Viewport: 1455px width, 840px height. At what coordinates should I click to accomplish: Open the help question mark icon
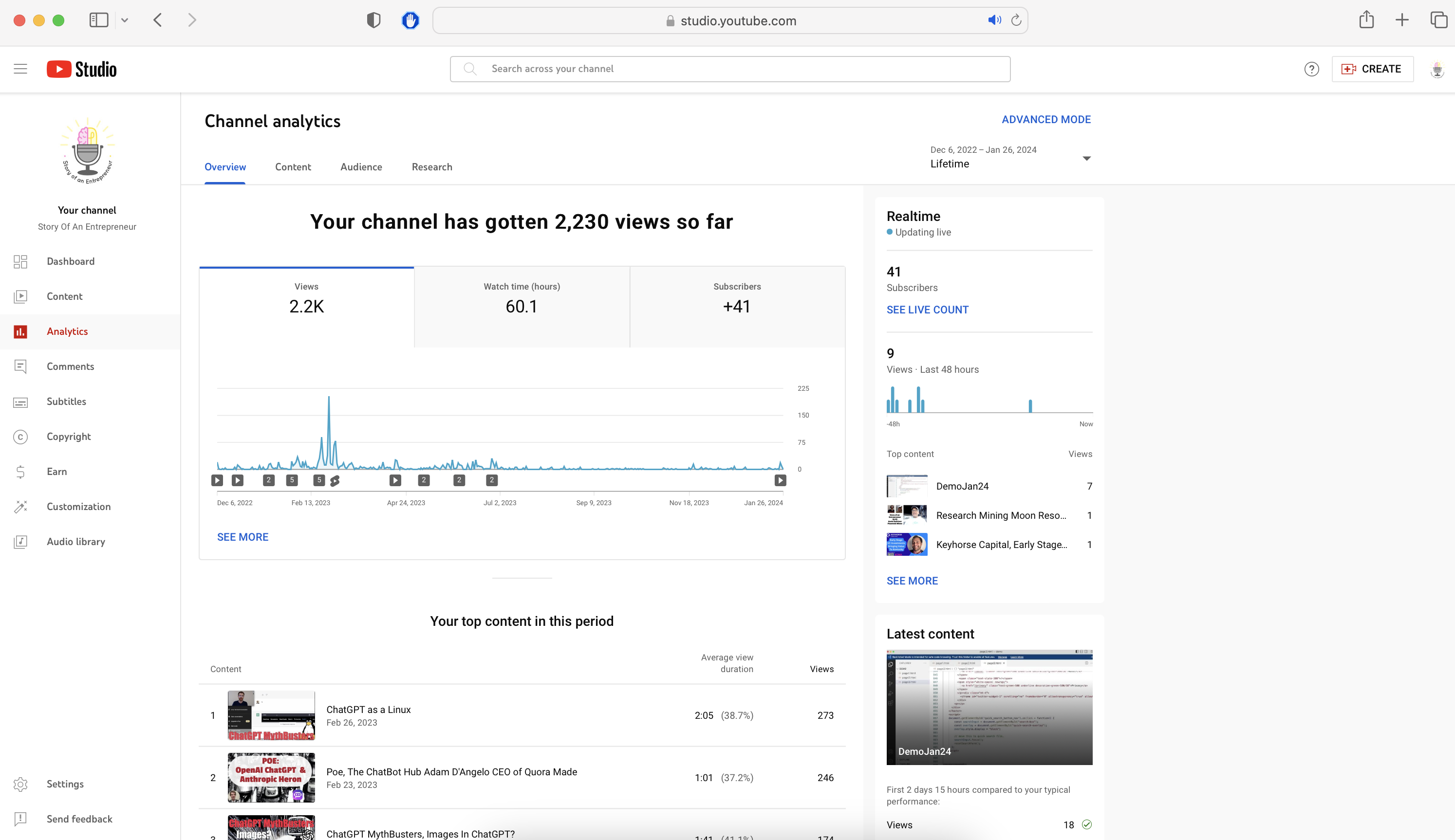point(1311,69)
